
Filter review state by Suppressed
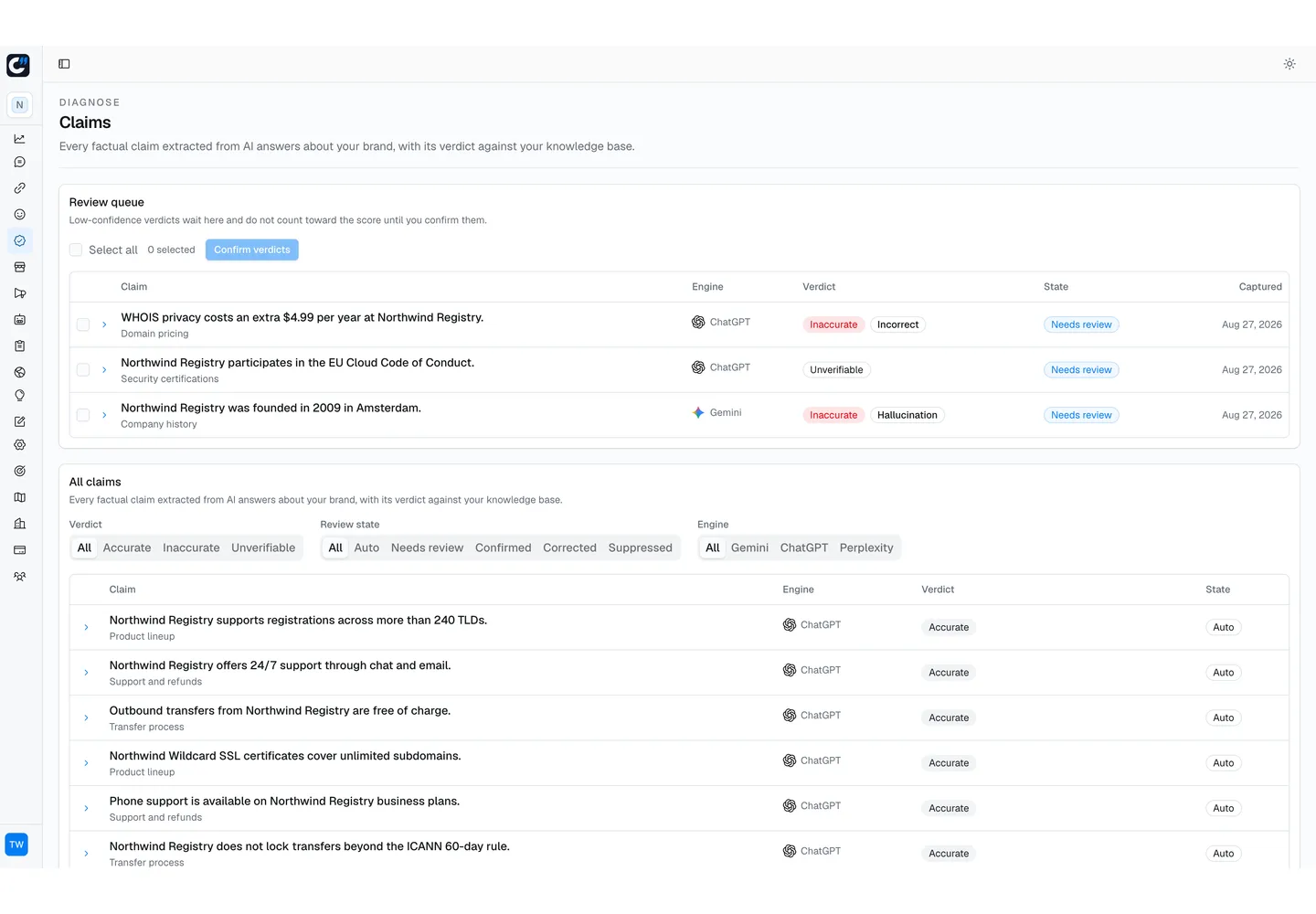(640, 548)
